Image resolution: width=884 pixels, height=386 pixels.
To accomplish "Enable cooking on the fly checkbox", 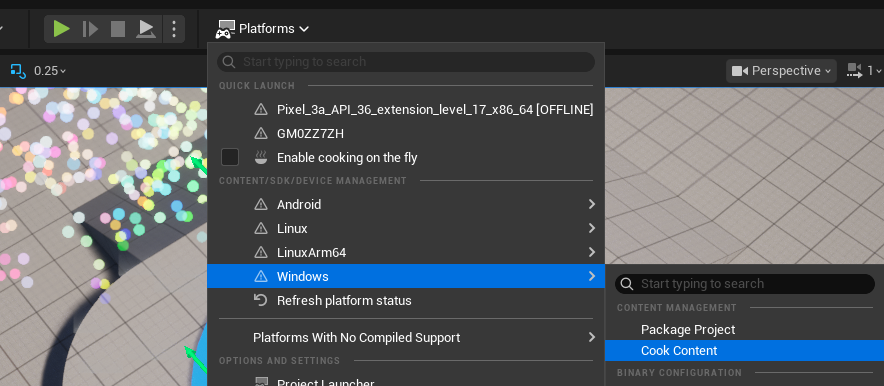I will [230, 157].
